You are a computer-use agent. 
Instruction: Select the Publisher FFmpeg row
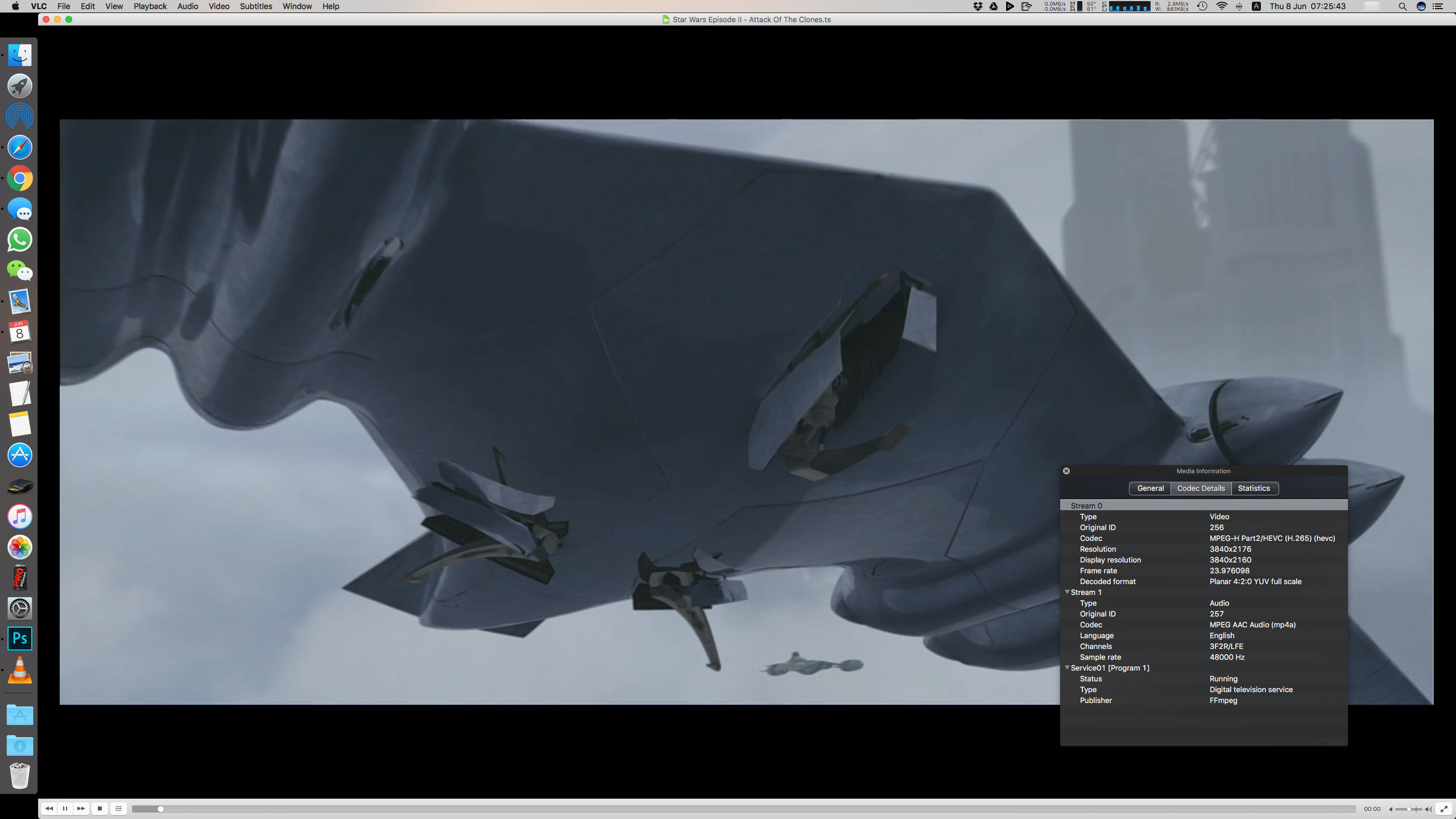pyautogui.click(x=1203, y=700)
